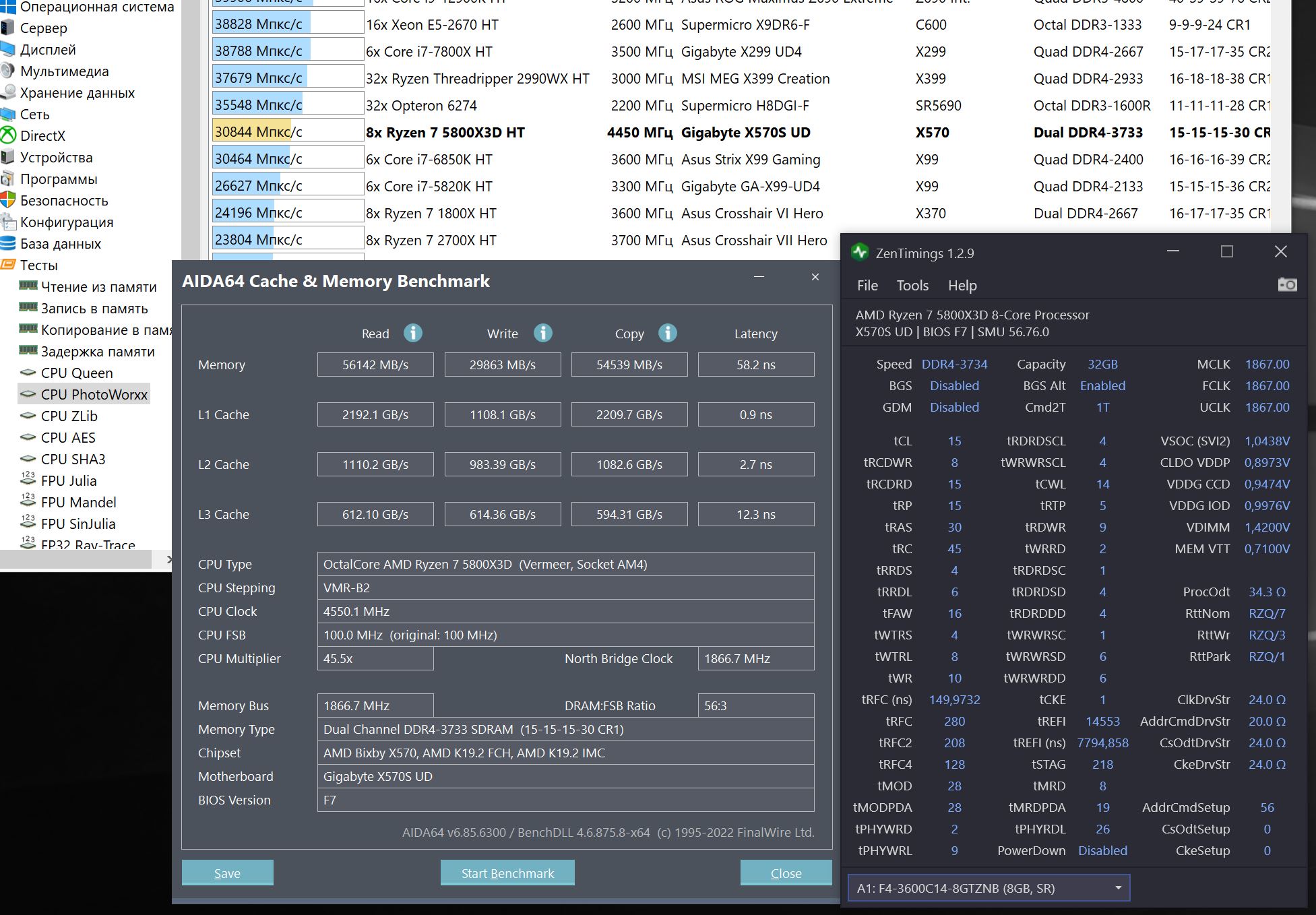Image resolution: width=1316 pixels, height=915 pixels.
Task: Open the ZenTimings Help menu
Action: (962, 286)
